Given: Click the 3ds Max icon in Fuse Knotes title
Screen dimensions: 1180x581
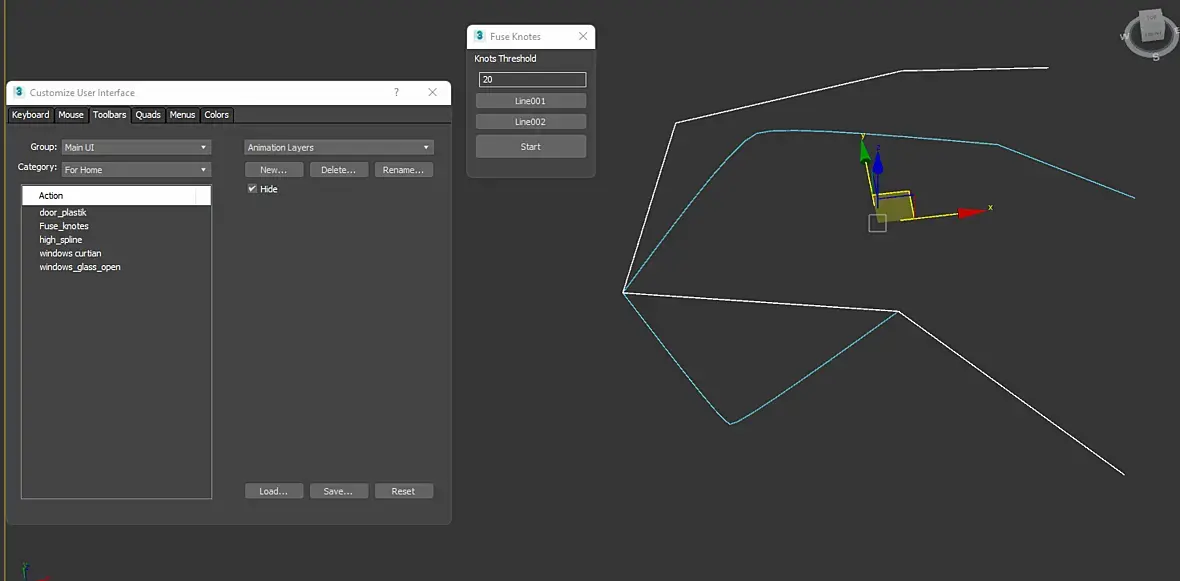Looking at the screenshot, I should (x=479, y=35).
